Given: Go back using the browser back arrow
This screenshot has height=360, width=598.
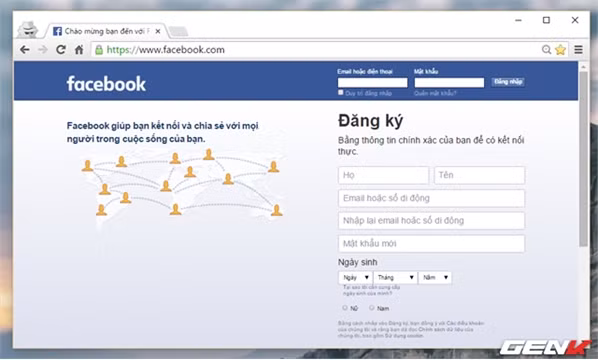Looking at the screenshot, I should click(25, 50).
